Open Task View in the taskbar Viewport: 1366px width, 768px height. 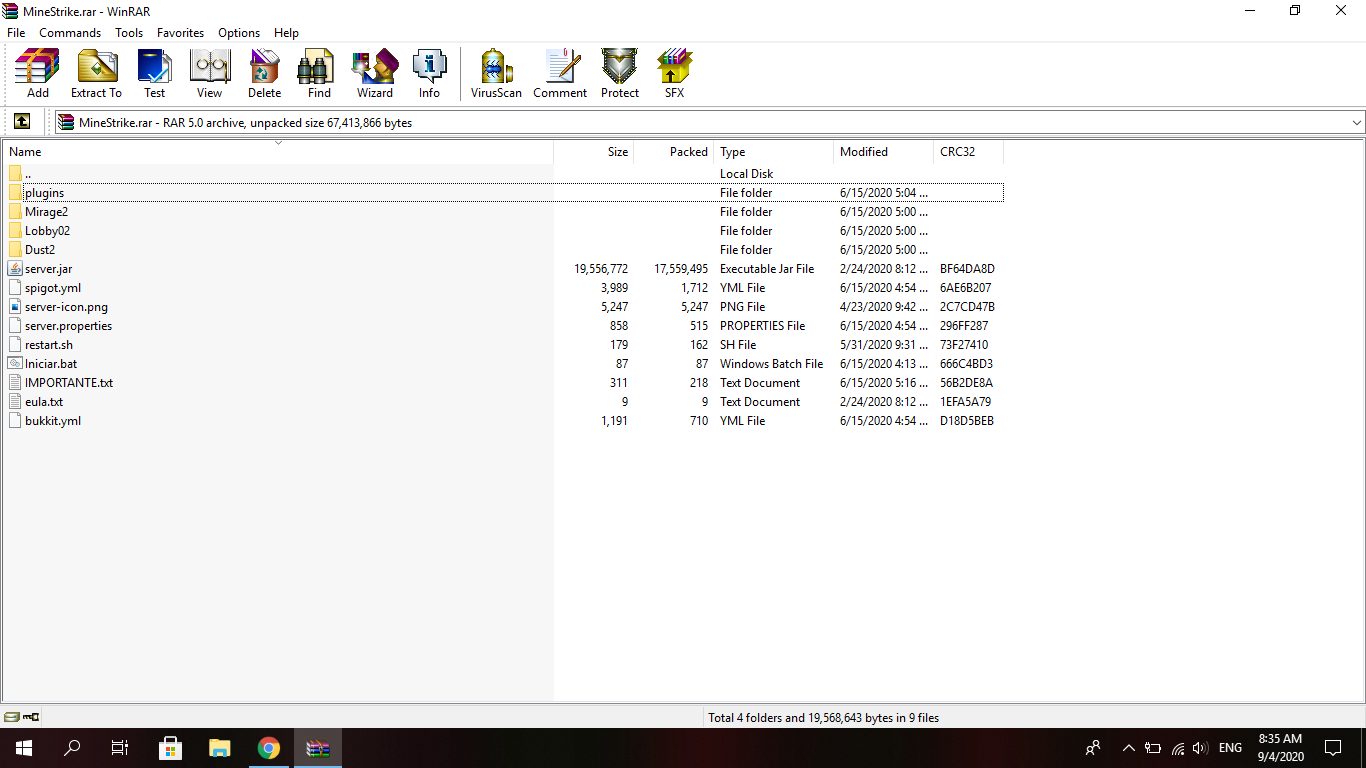(x=120, y=748)
